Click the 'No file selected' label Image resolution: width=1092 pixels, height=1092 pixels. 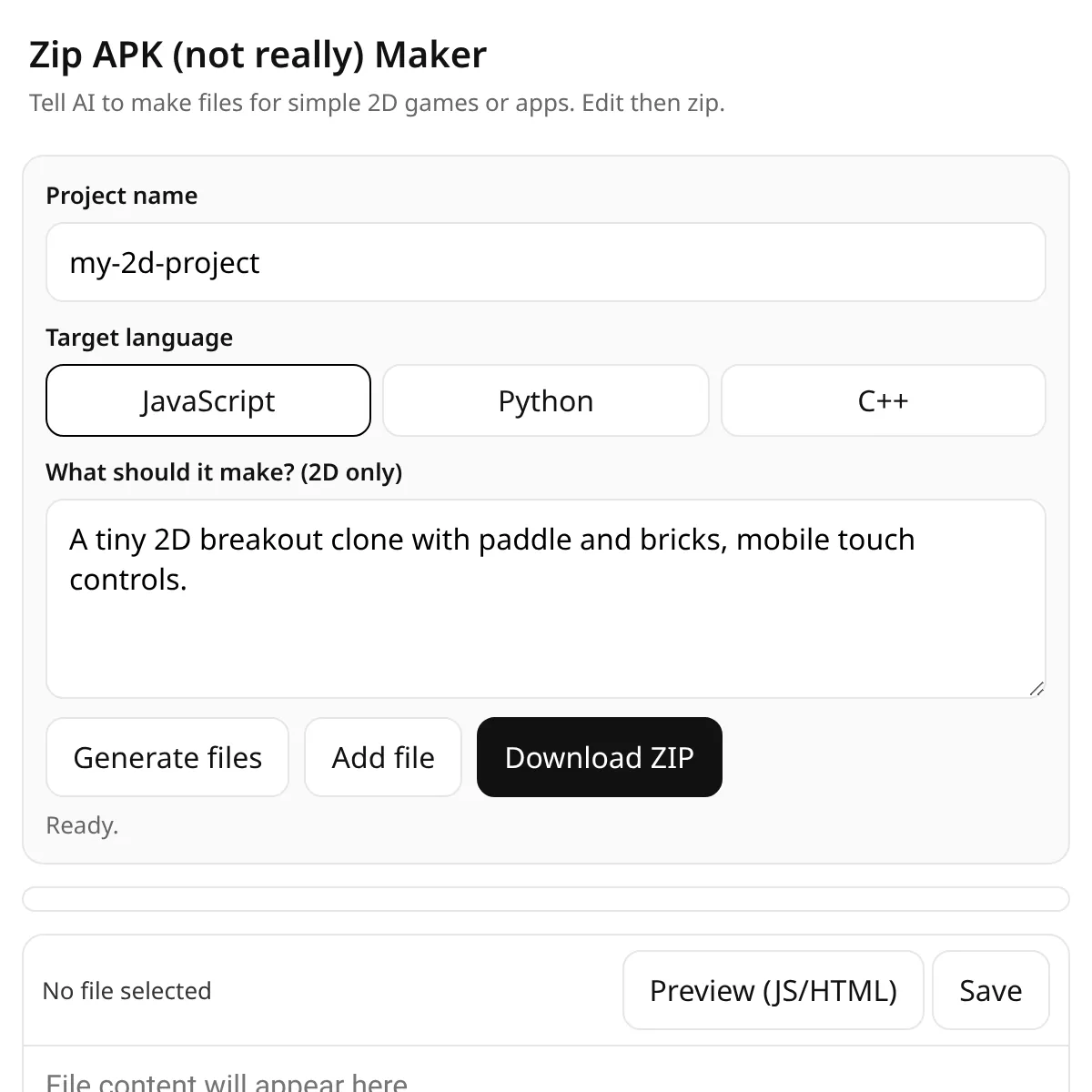(127, 990)
